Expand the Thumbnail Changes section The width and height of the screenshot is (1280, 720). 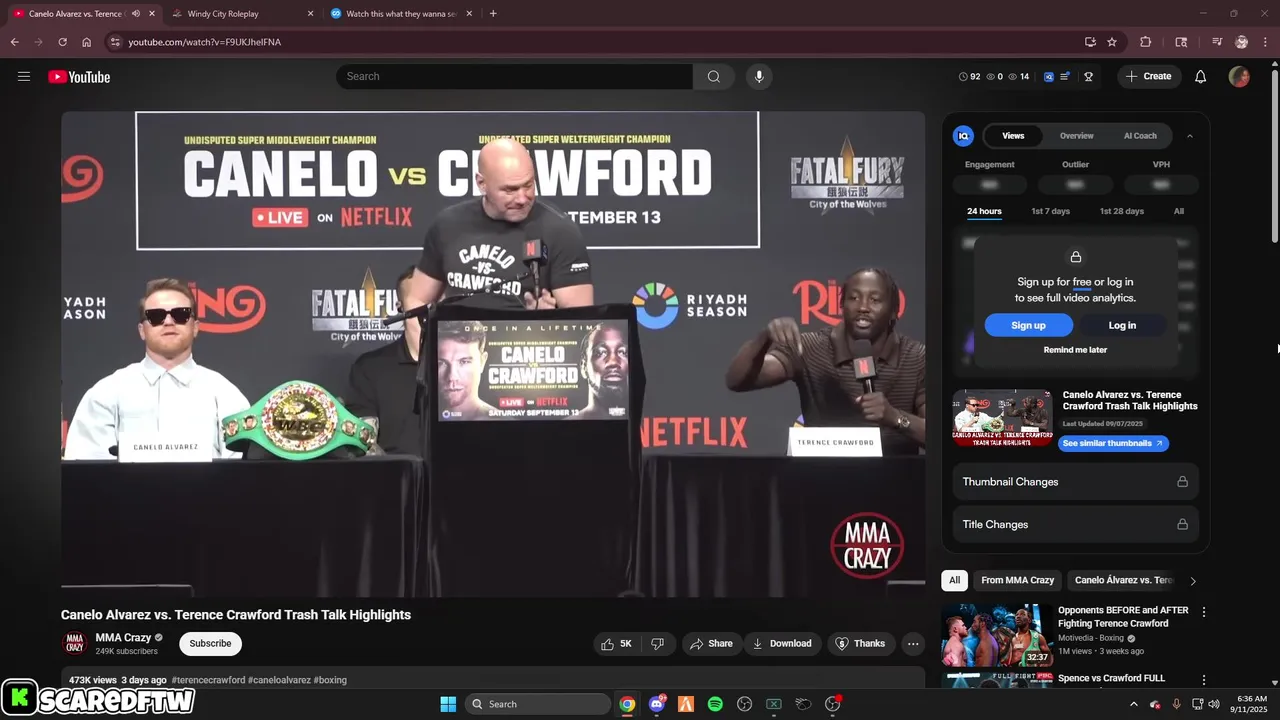[x=1075, y=482]
